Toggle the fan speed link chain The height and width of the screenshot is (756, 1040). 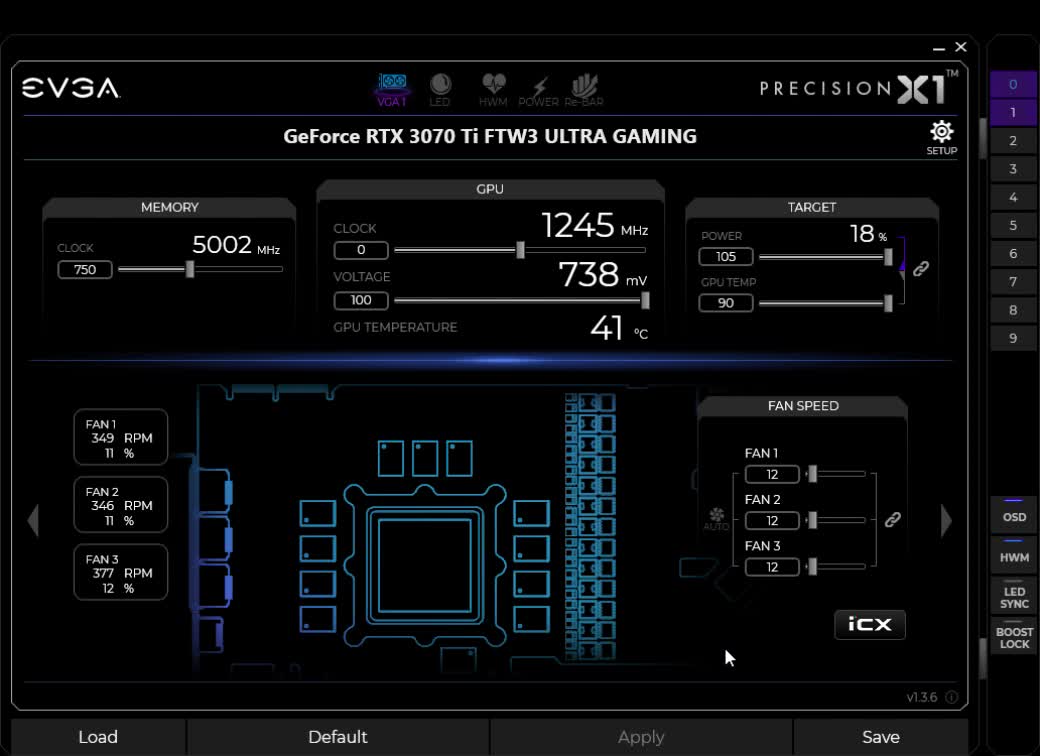893,520
